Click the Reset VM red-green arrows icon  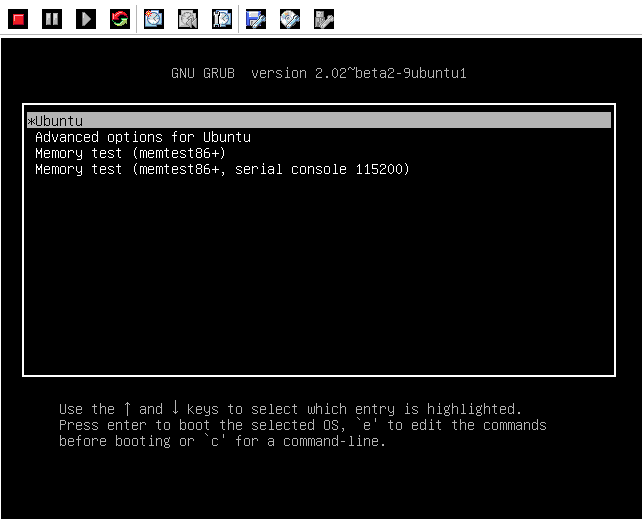(120, 19)
